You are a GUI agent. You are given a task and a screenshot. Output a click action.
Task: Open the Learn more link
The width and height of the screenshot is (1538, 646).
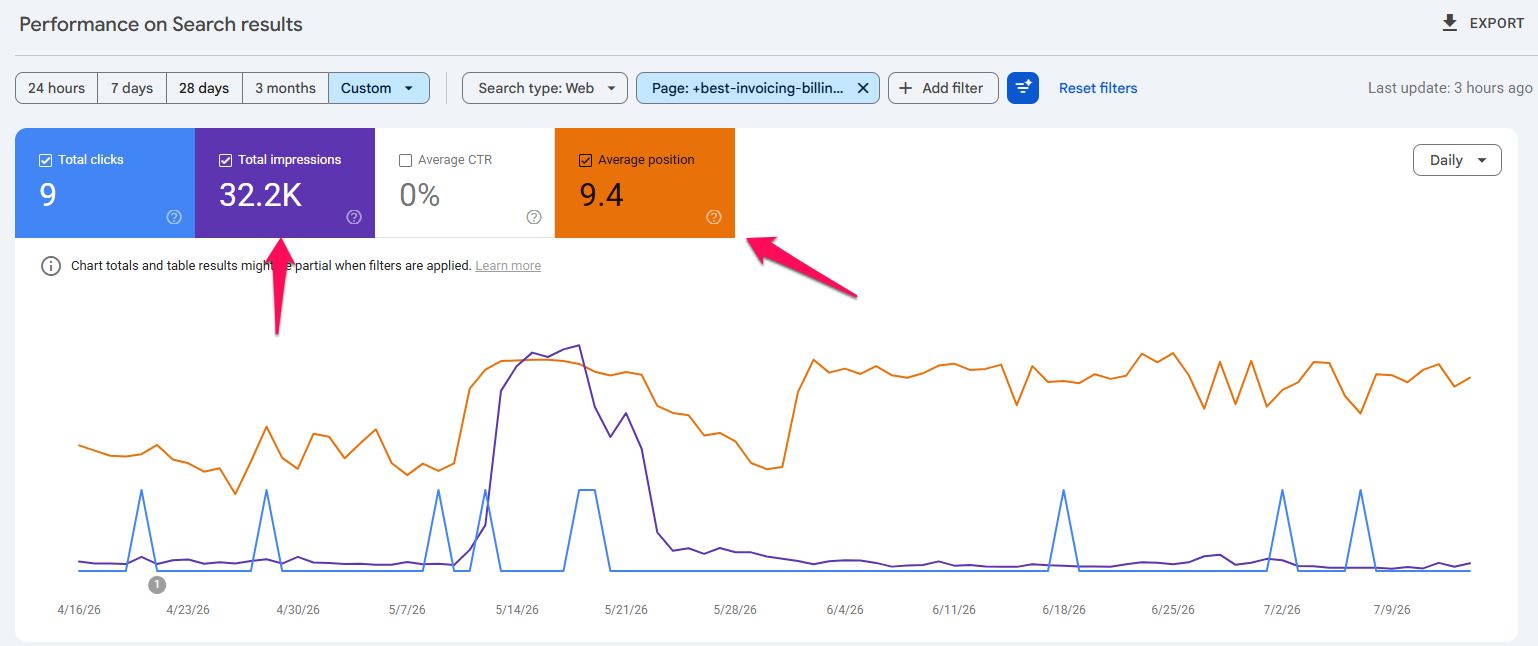pyautogui.click(x=508, y=266)
